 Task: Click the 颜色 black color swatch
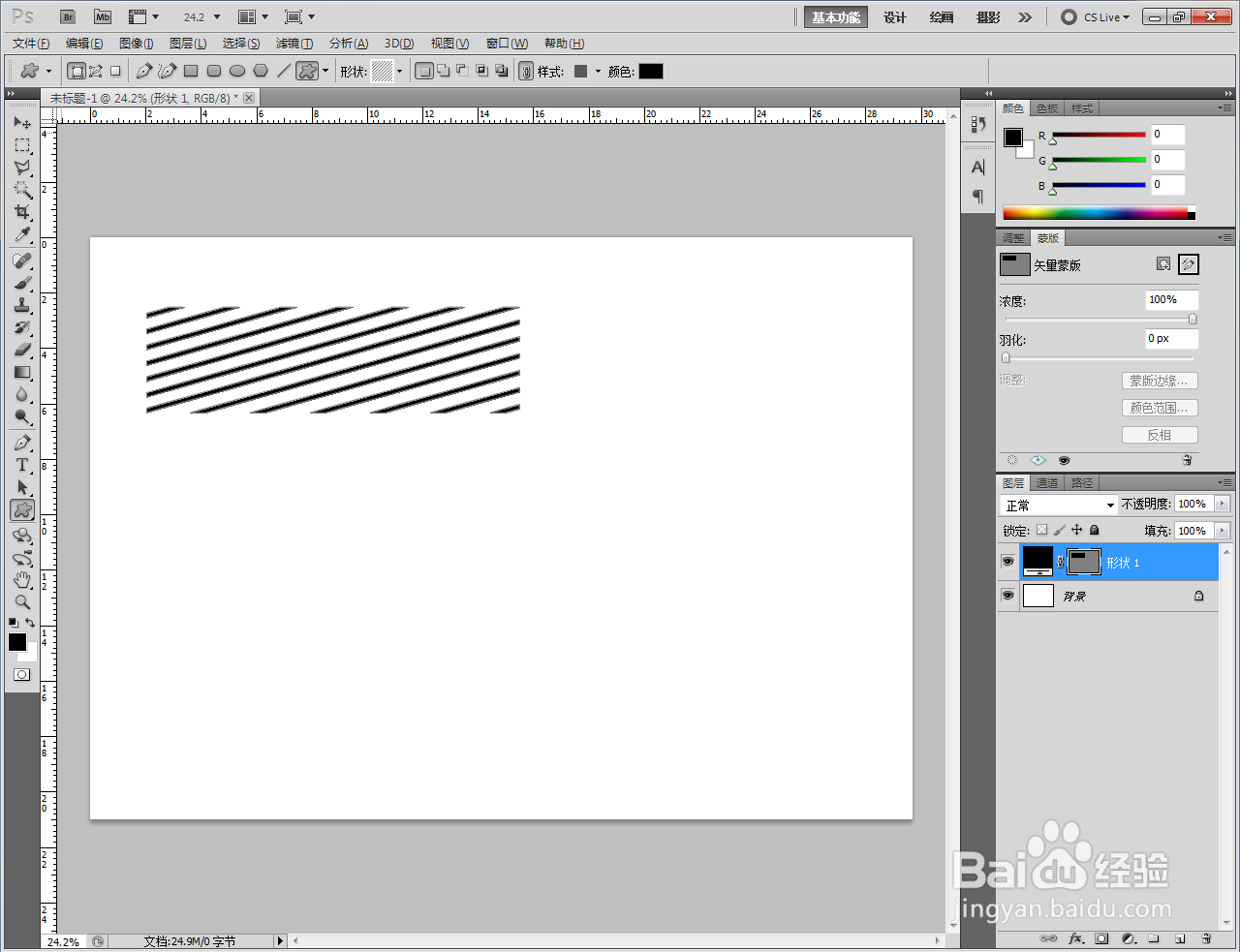[651, 71]
